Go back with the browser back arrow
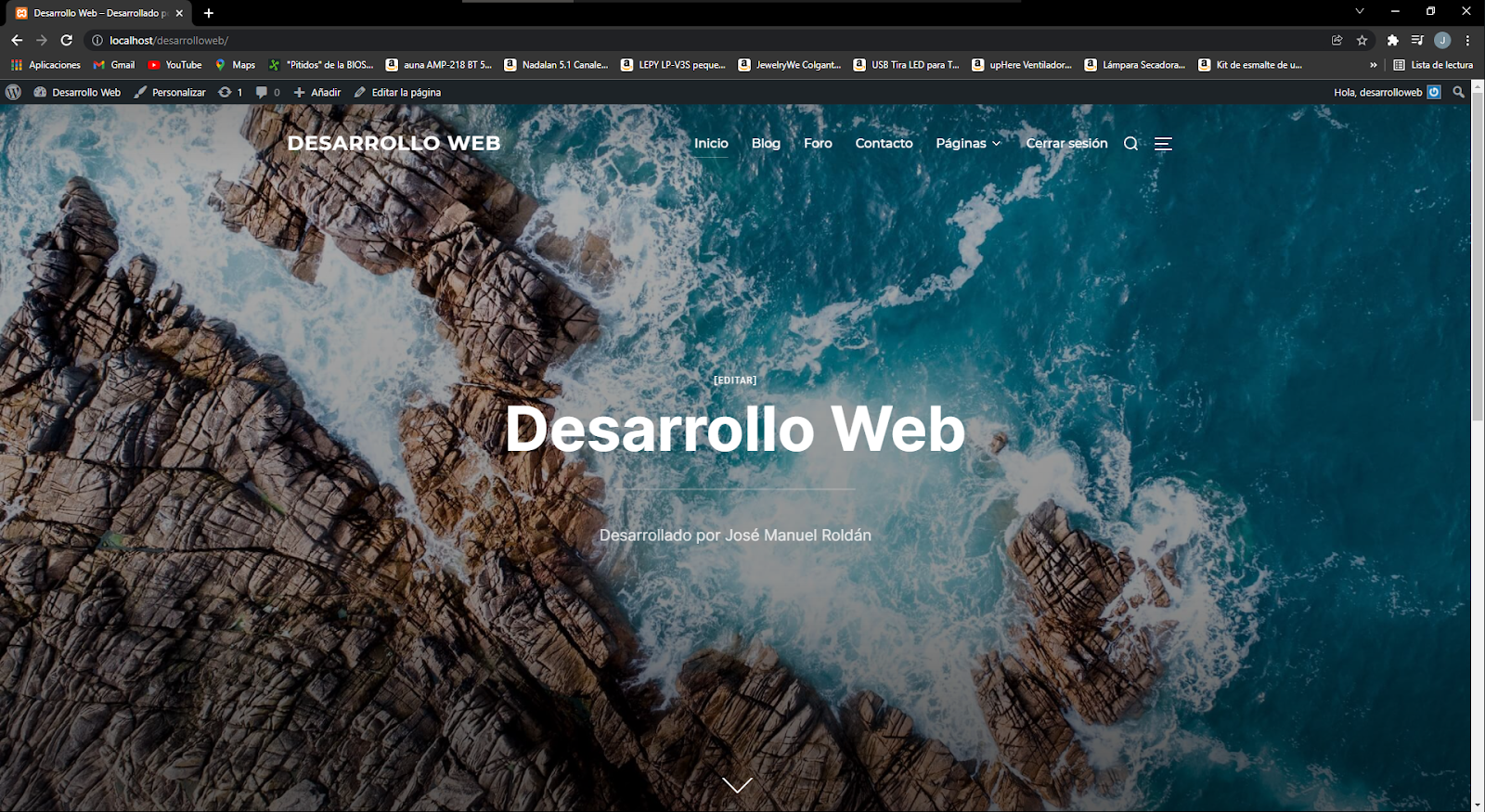Viewport: 1485px width, 812px height. (17, 40)
